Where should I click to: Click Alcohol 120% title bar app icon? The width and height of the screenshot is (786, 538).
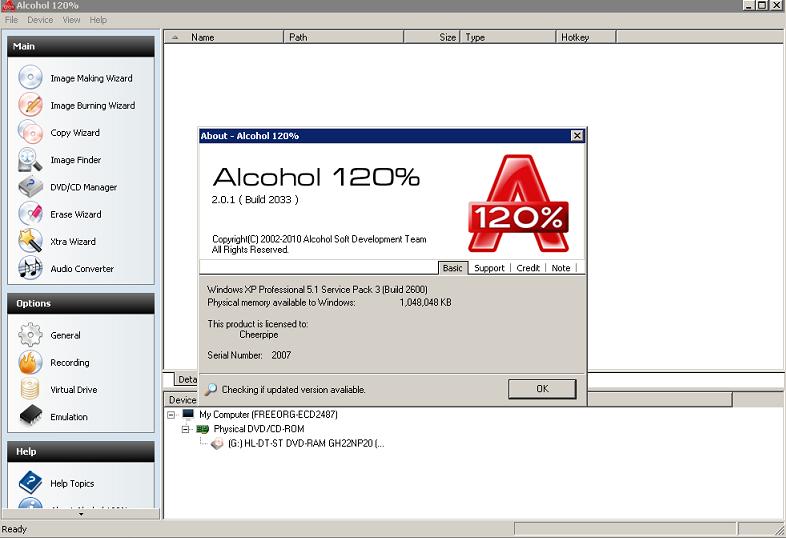pyautogui.click(x=8, y=6)
